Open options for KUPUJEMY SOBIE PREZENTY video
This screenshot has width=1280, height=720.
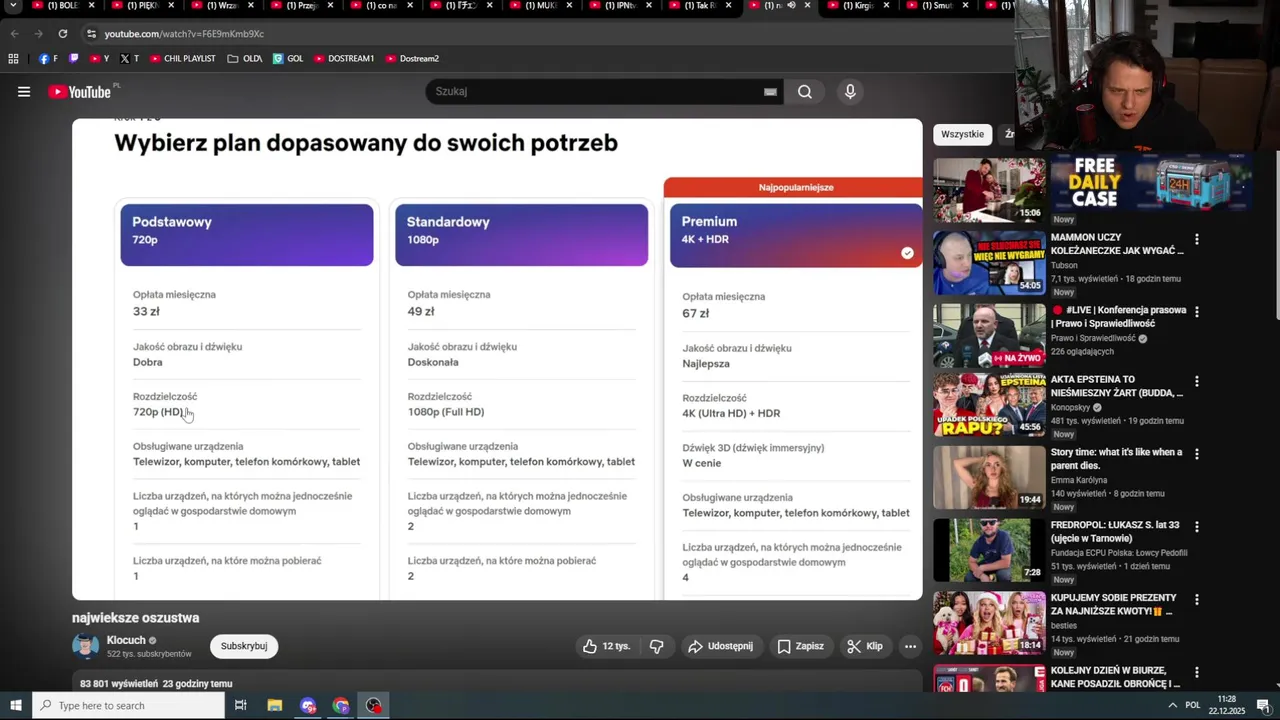coord(1196,599)
